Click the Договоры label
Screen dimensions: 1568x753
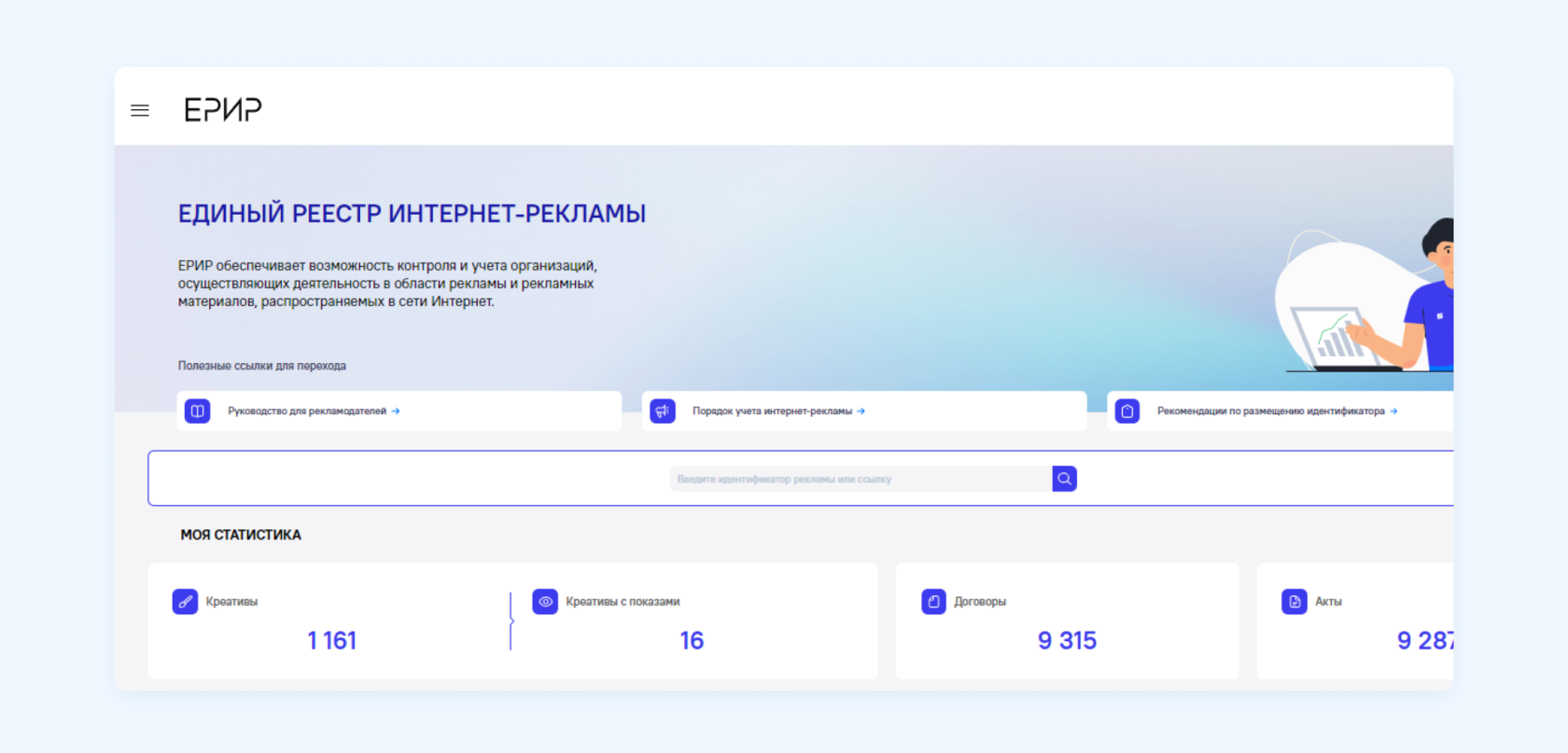click(x=980, y=602)
